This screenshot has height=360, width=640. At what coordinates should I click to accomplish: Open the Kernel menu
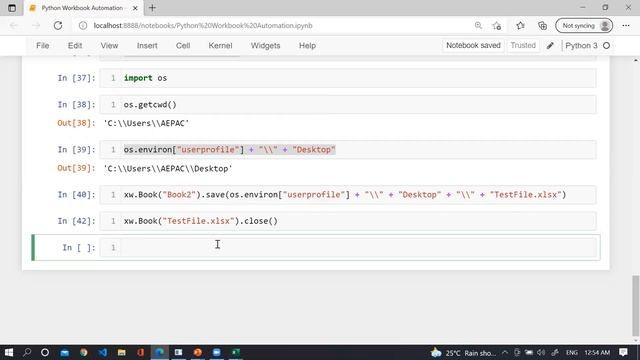[220, 46]
